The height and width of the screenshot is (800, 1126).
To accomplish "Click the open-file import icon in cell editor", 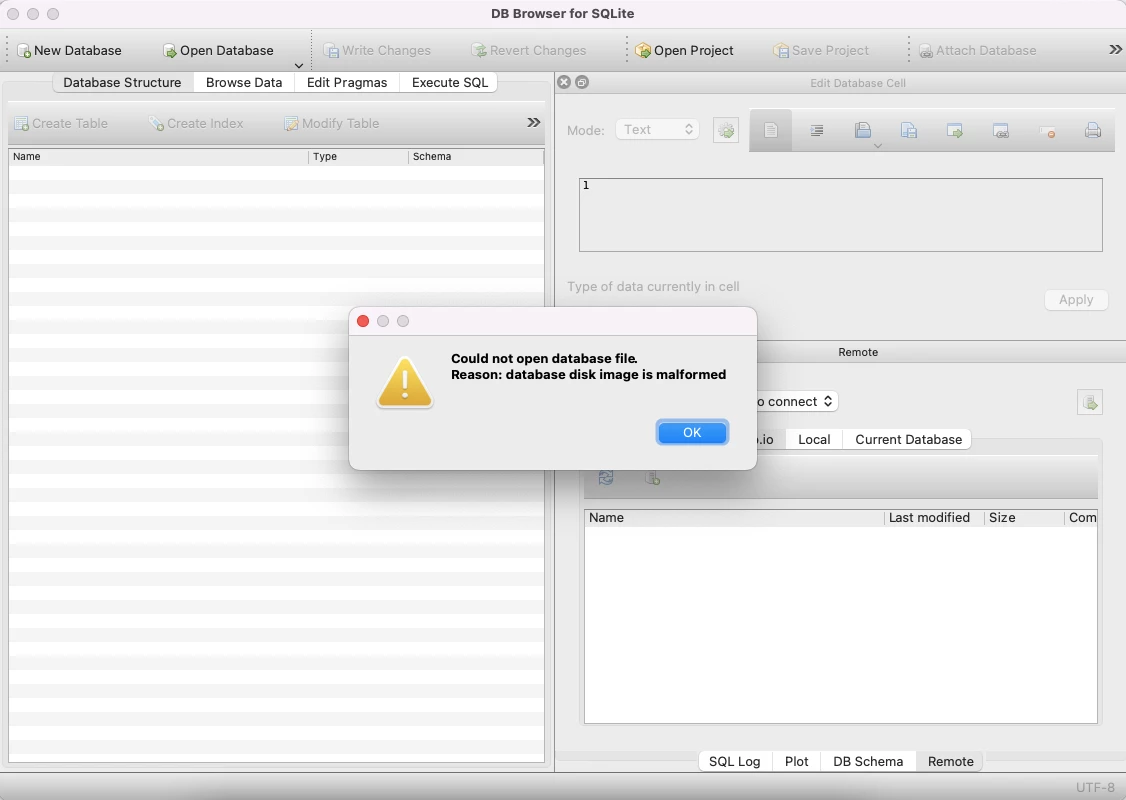I will [x=862, y=130].
